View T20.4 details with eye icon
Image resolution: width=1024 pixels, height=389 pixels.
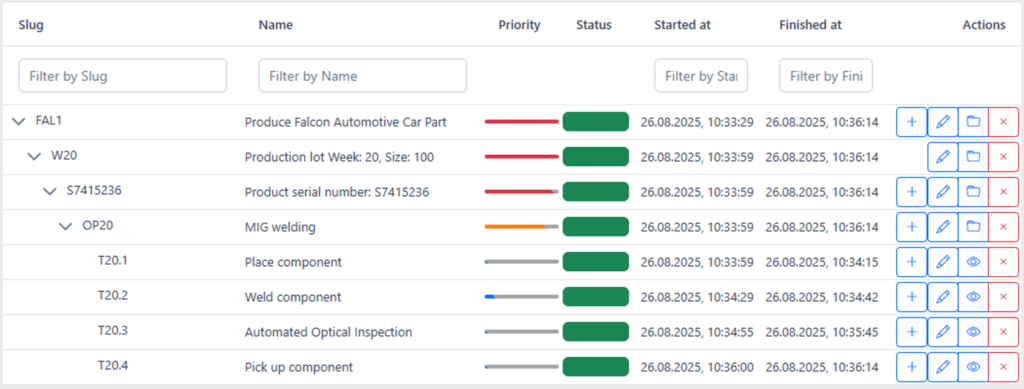(973, 367)
